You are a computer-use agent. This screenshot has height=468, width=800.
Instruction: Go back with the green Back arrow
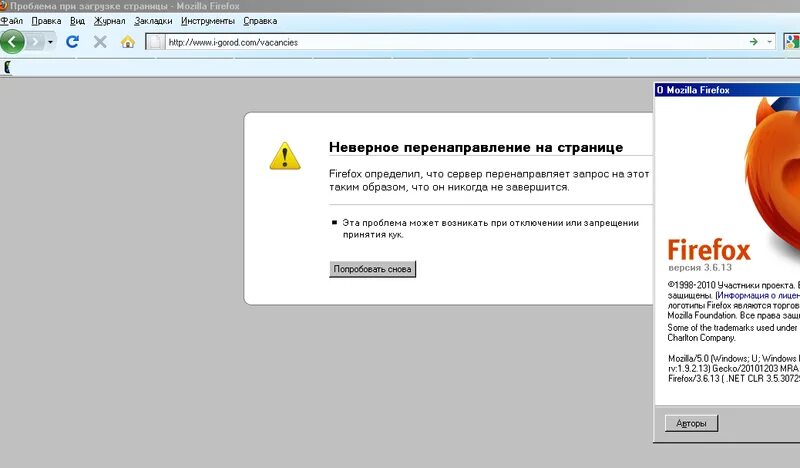[12, 42]
